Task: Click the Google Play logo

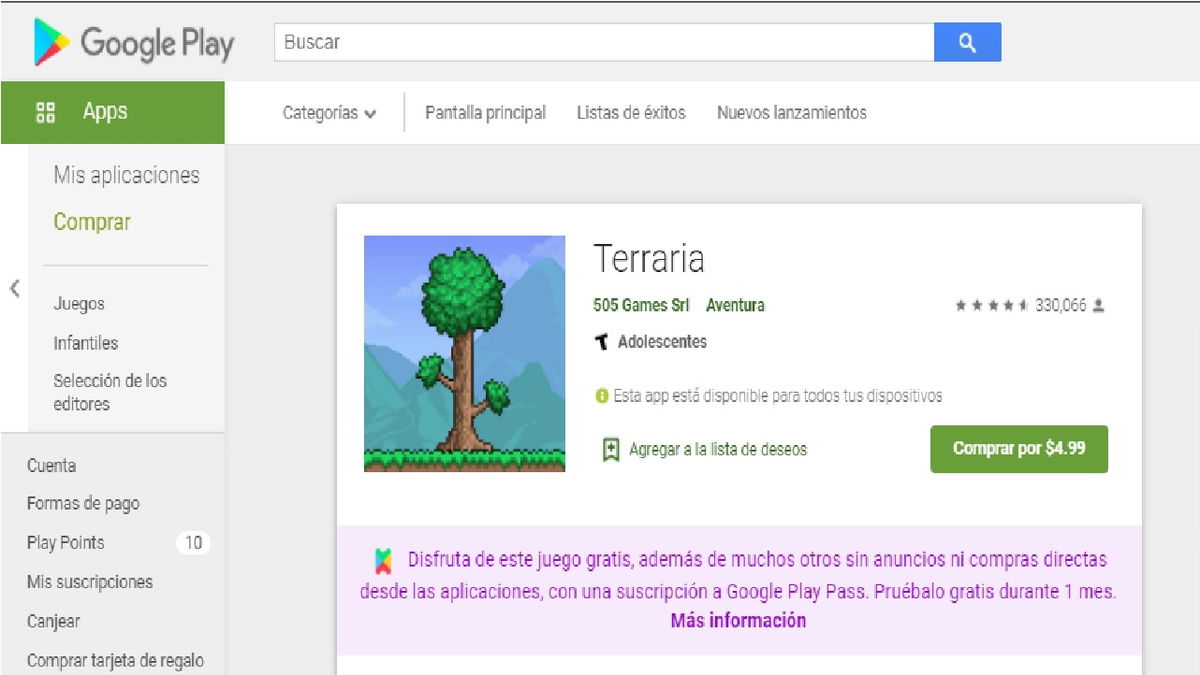Action: (131, 43)
